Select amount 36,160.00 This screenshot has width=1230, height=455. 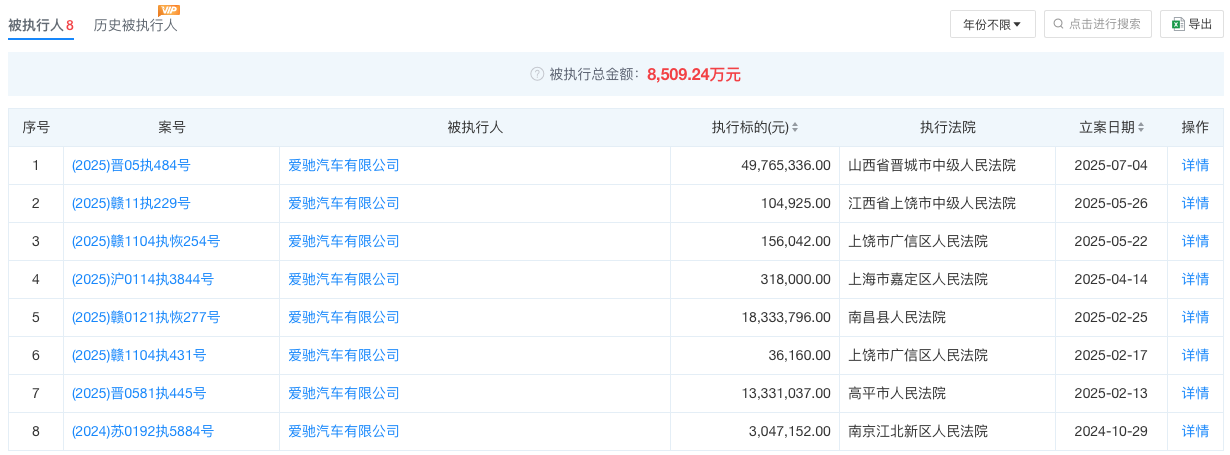(x=799, y=355)
